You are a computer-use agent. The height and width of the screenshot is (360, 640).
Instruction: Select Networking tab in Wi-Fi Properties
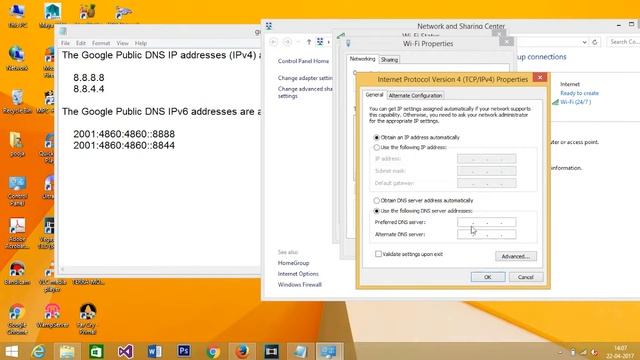click(x=362, y=59)
